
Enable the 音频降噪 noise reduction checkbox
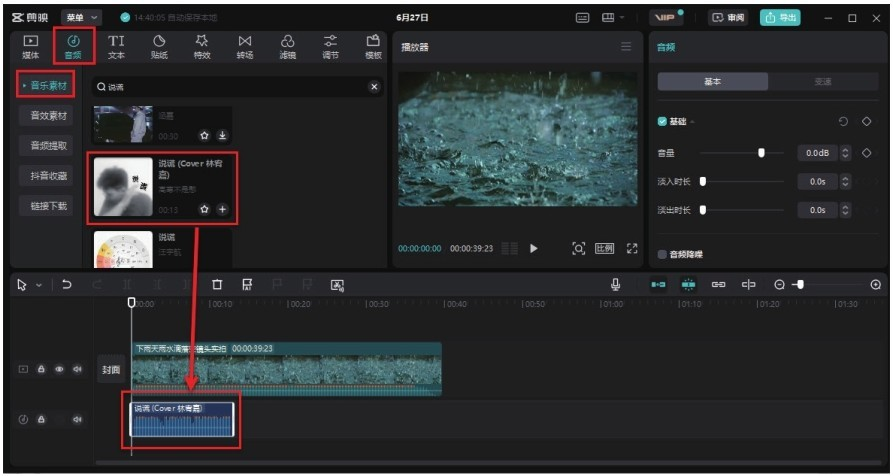tap(662, 255)
